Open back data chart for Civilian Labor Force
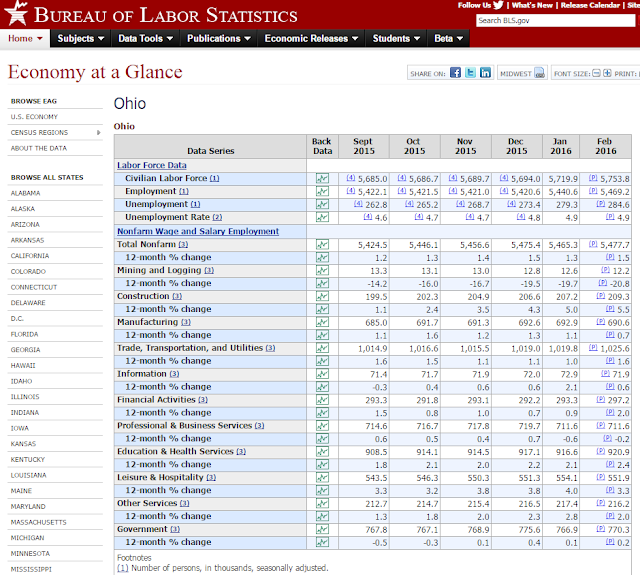 tap(322, 178)
